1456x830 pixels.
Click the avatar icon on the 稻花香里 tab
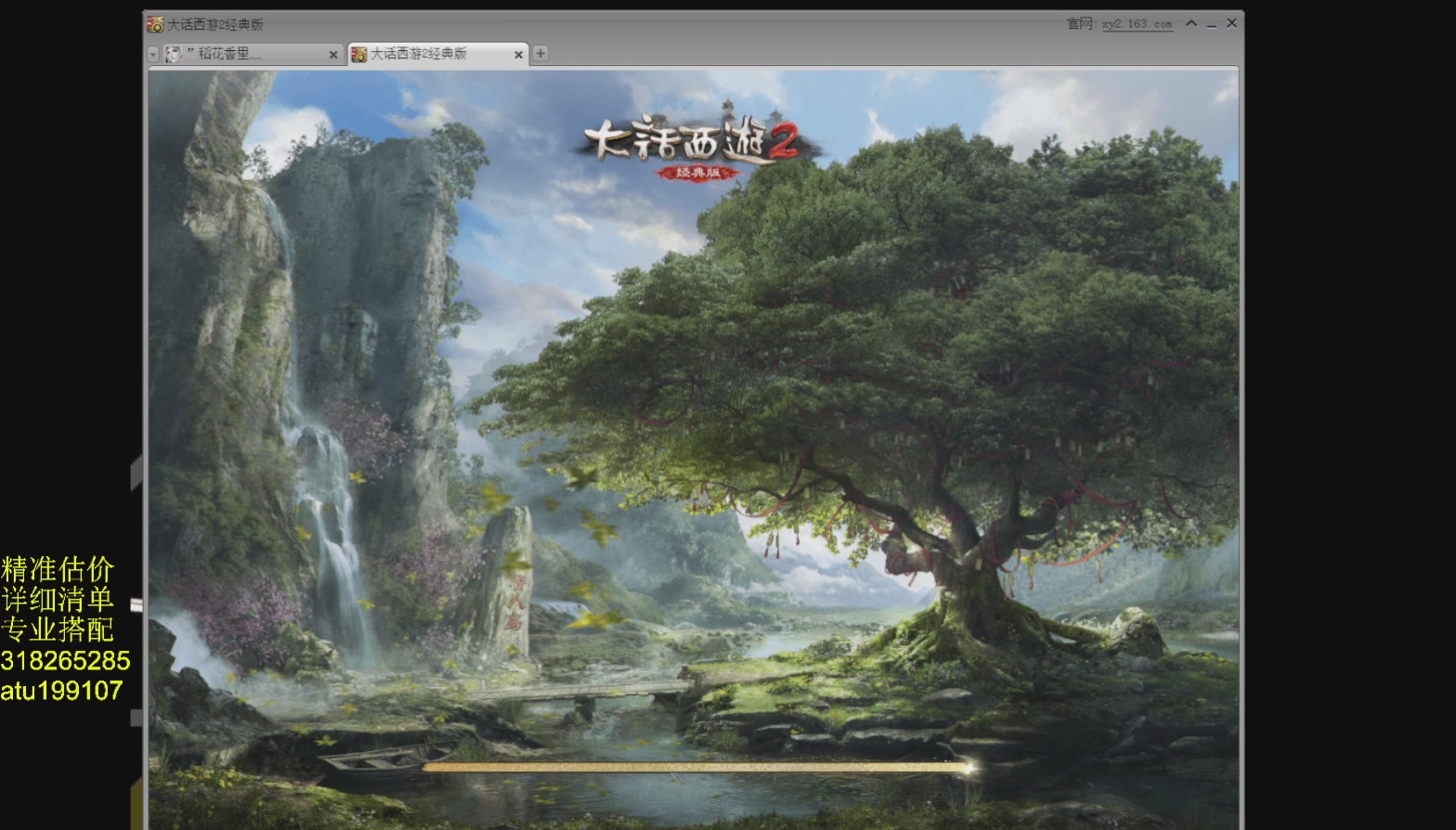click(x=174, y=55)
